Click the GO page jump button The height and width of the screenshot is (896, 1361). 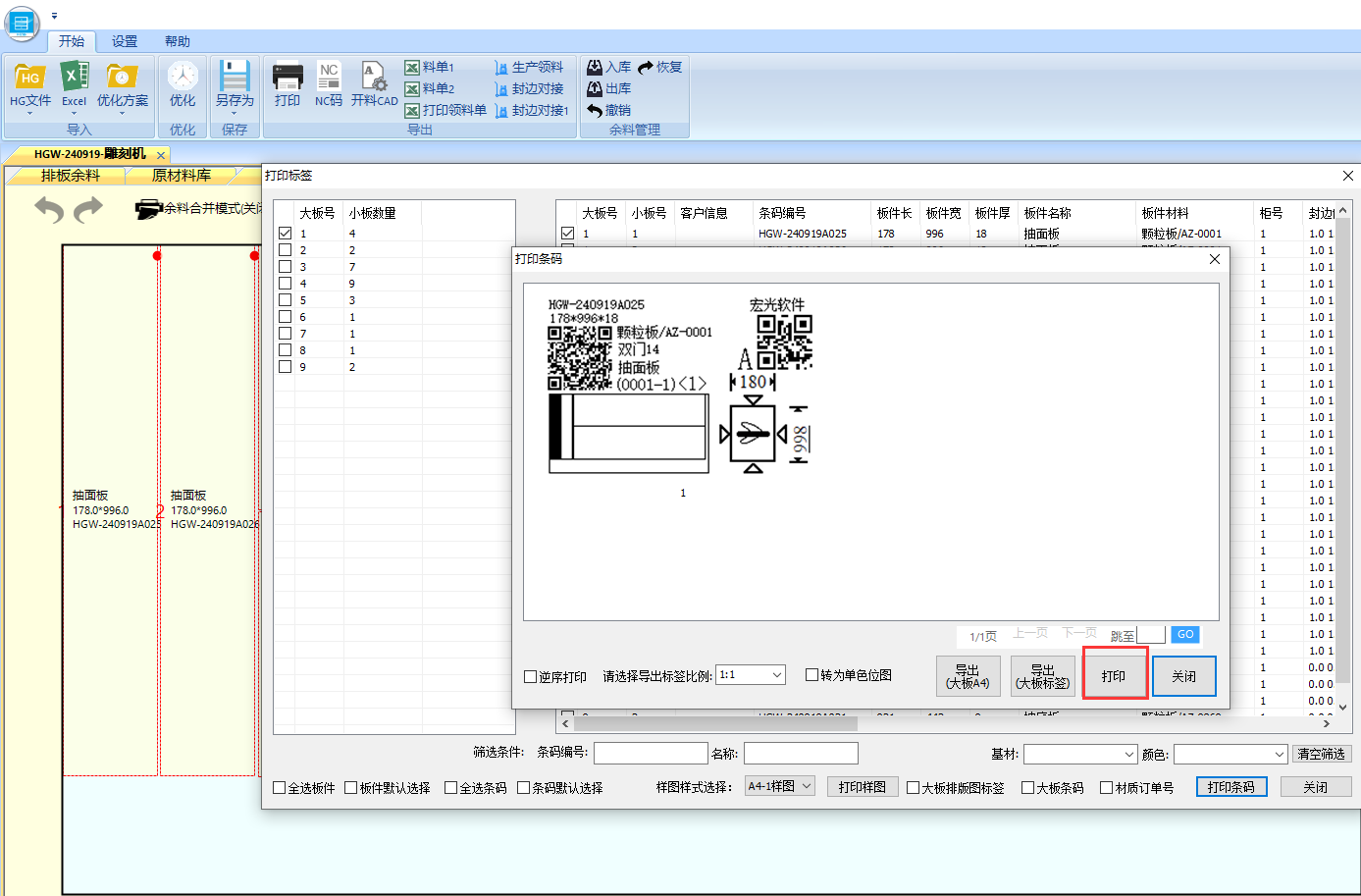coord(1185,635)
